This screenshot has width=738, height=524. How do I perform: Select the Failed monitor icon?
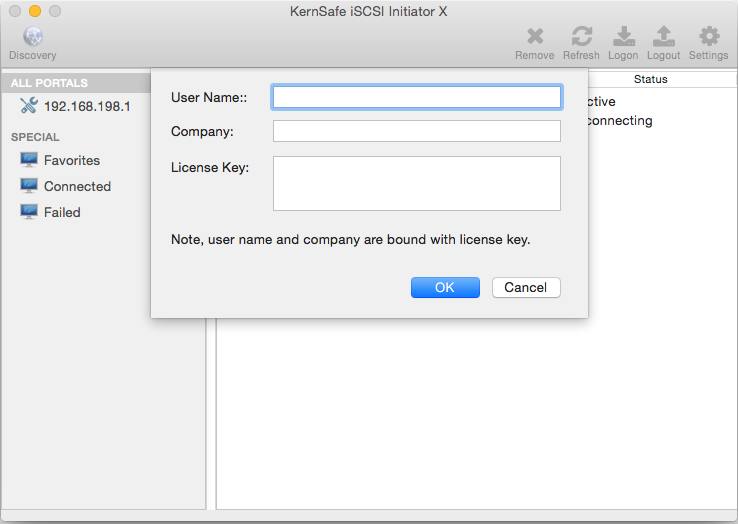(x=29, y=212)
